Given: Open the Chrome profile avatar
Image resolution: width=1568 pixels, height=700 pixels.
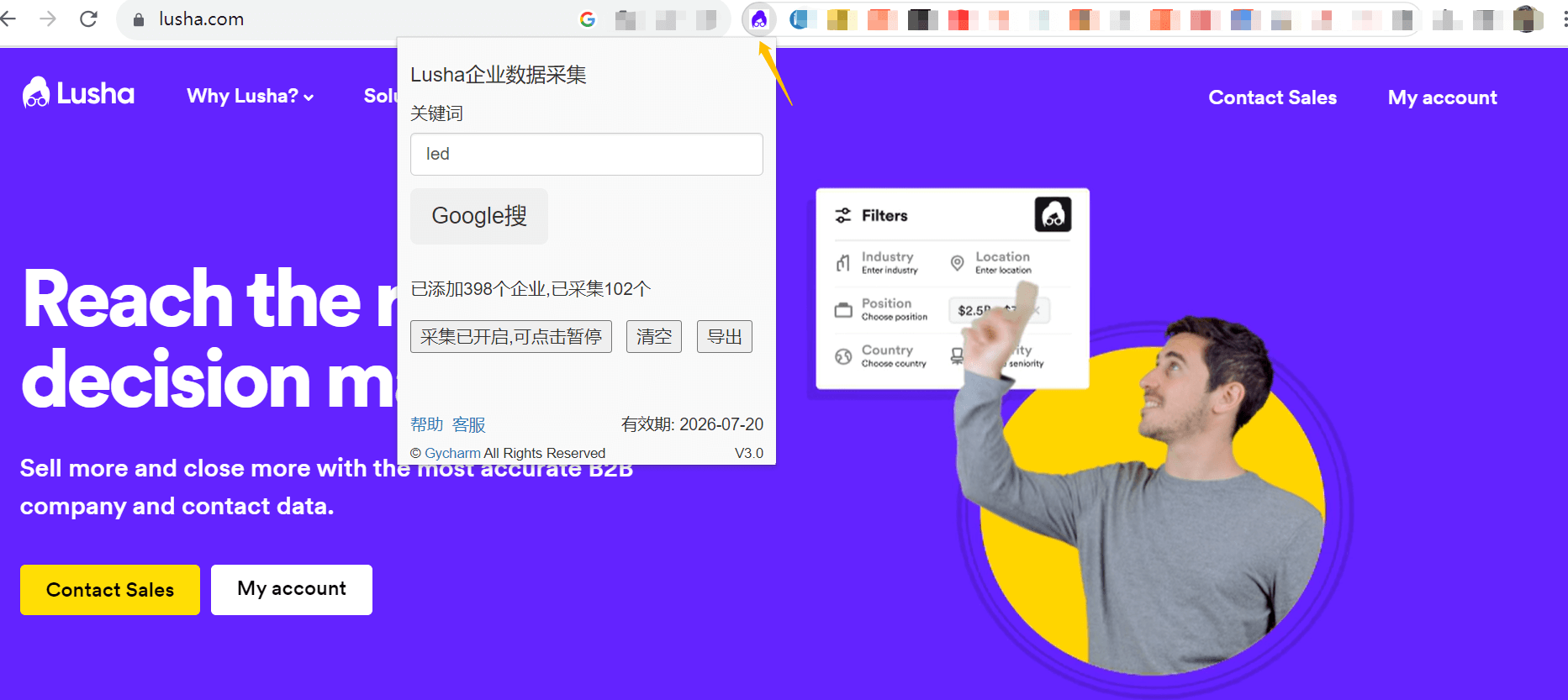Looking at the screenshot, I should point(1528,18).
